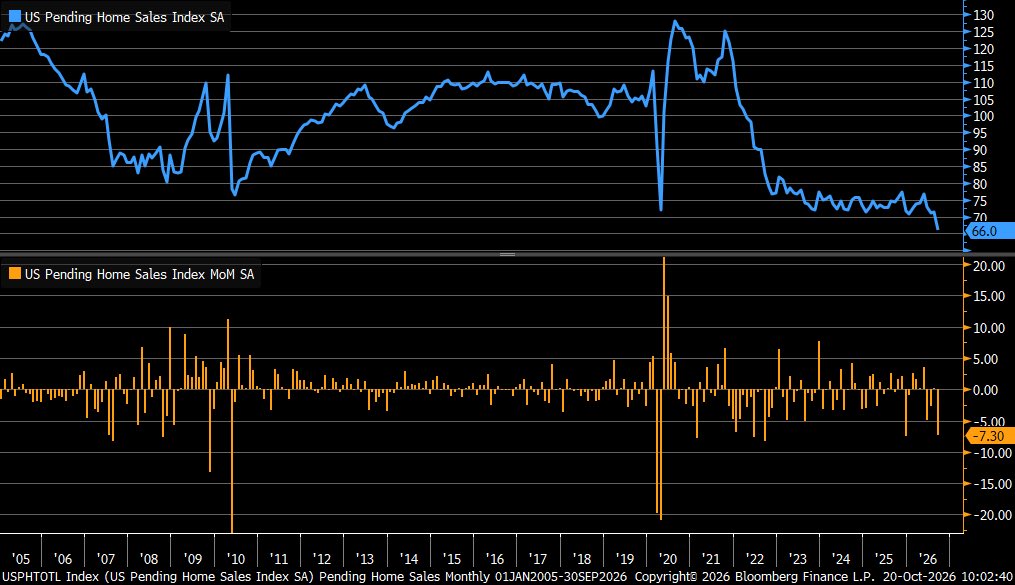Click the '10 year label on time axis
1015x585 pixels.
pyautogui.click(x=236, y=558)
